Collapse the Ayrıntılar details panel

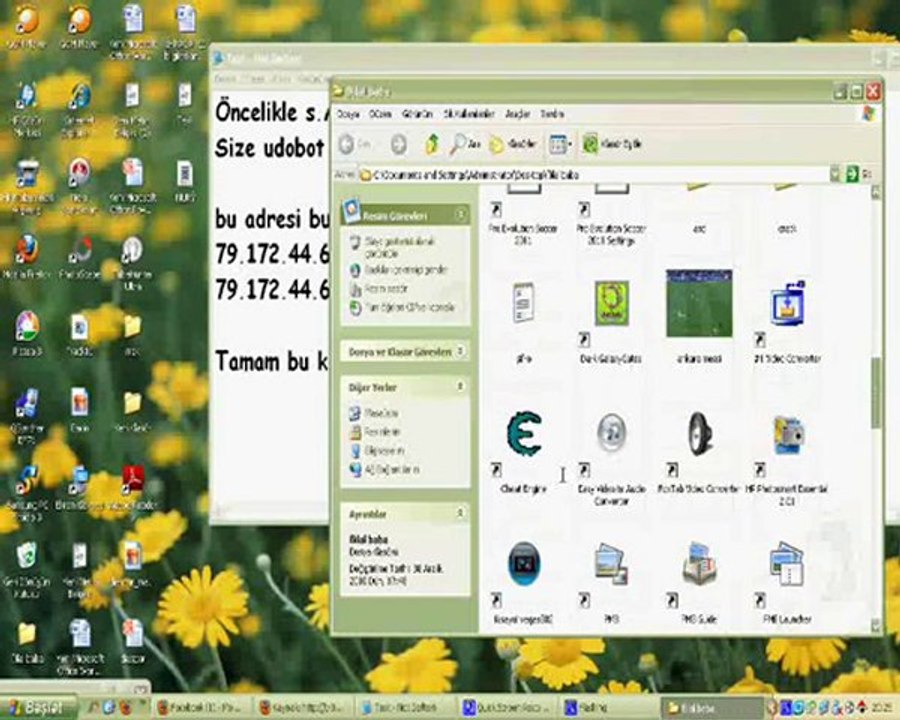click(460, 514)
